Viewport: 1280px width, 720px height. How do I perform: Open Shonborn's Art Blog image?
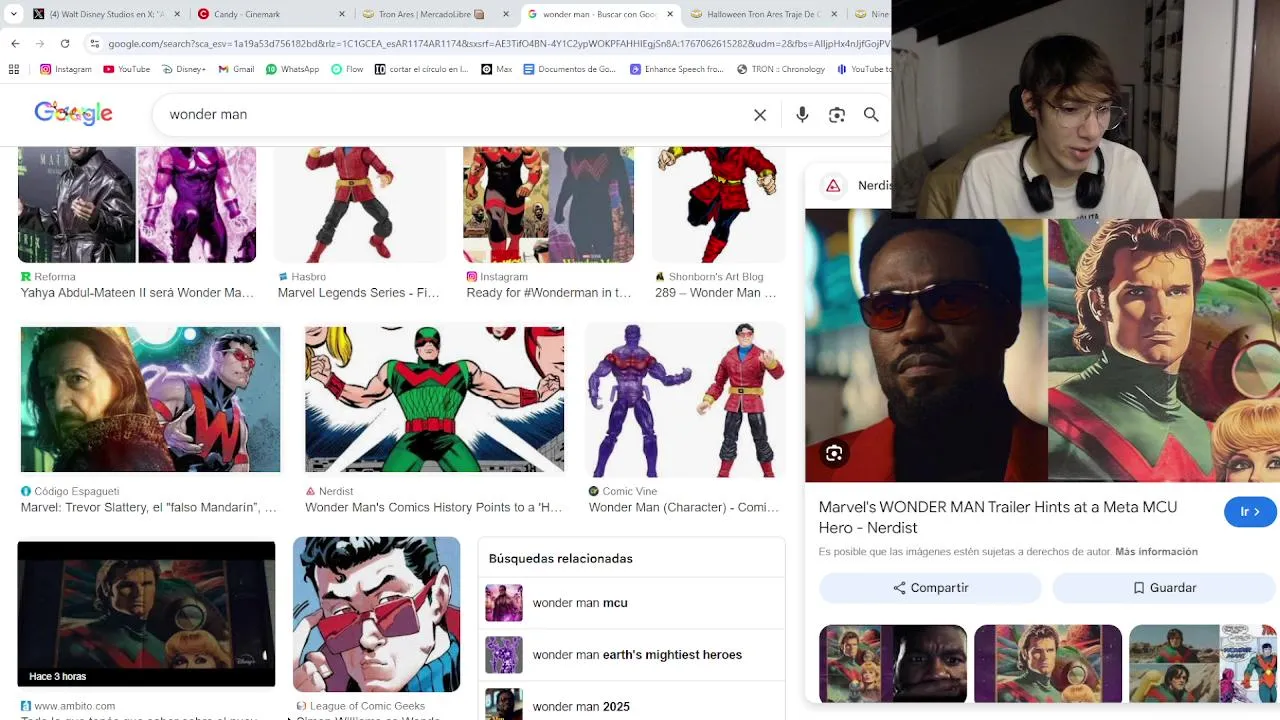coord(718,205)
